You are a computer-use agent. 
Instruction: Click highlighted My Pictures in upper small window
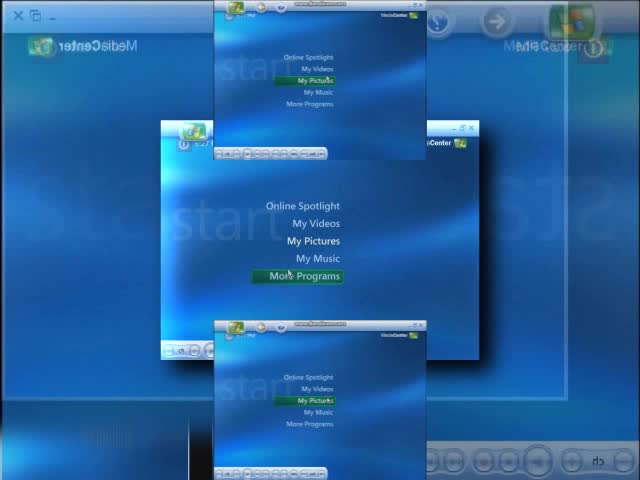click(304, 81)
